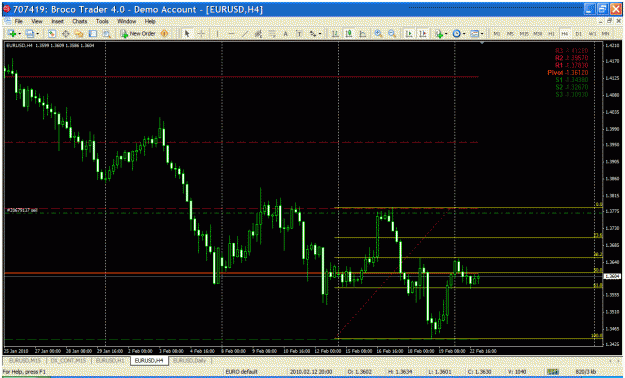Open the View menu

tap(37, 21)
